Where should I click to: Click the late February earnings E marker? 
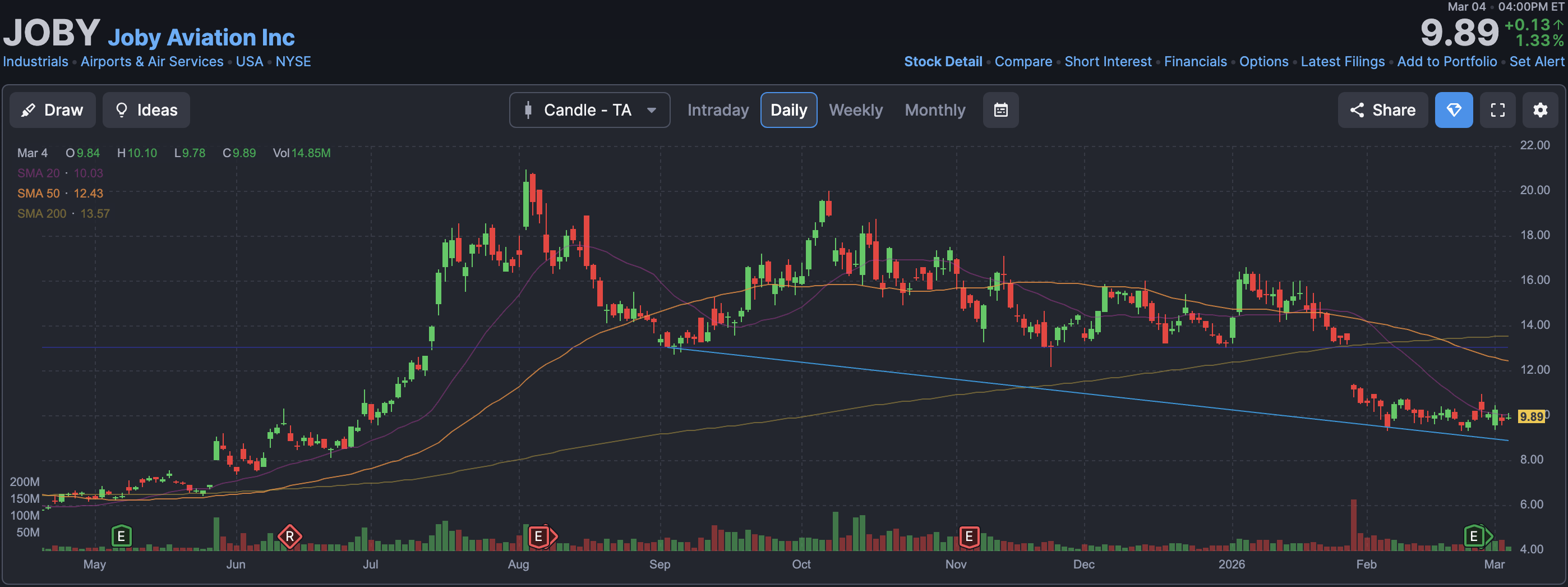click(1476, 536)
